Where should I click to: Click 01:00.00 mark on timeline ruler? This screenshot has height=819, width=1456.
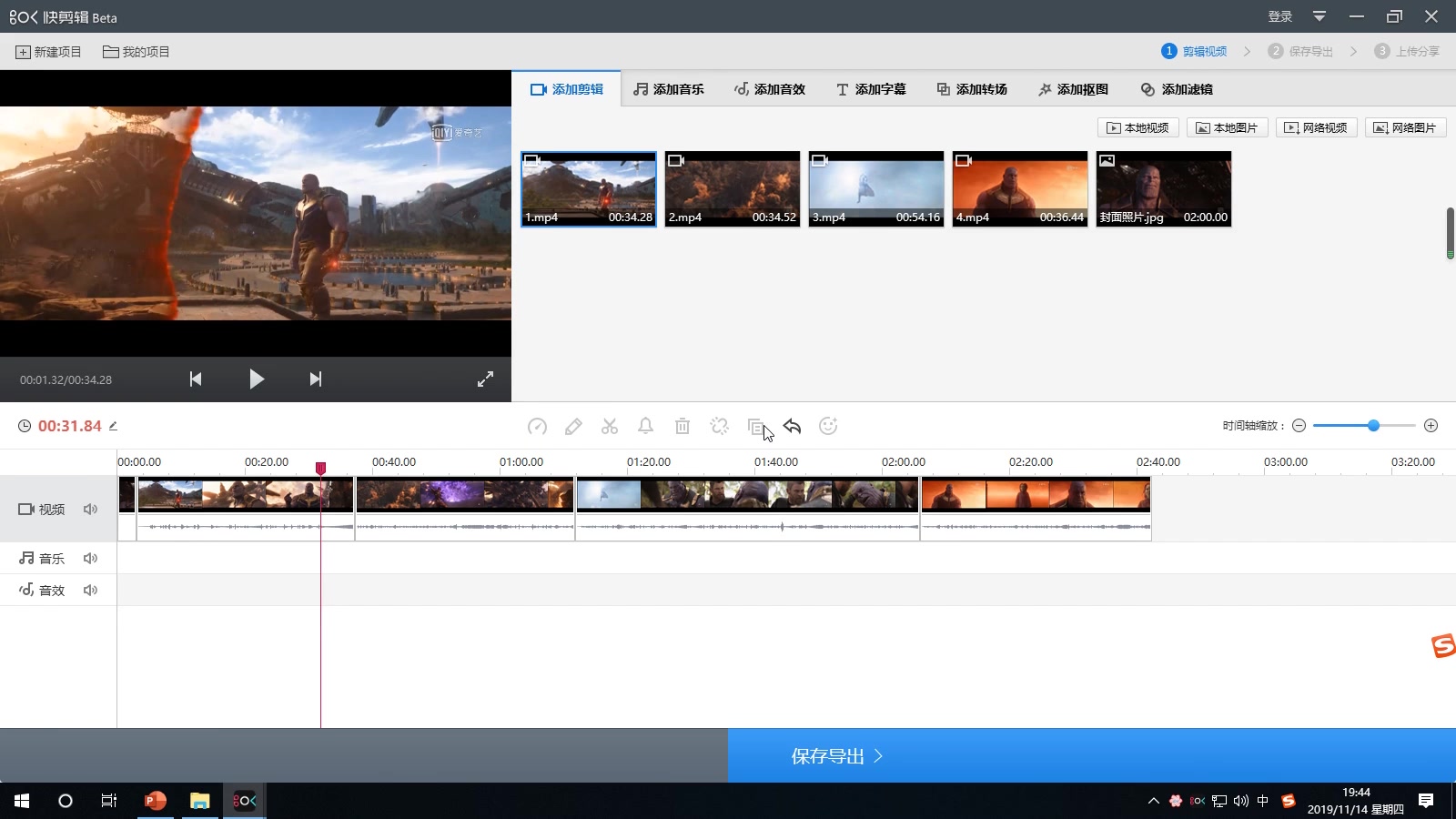521,462
